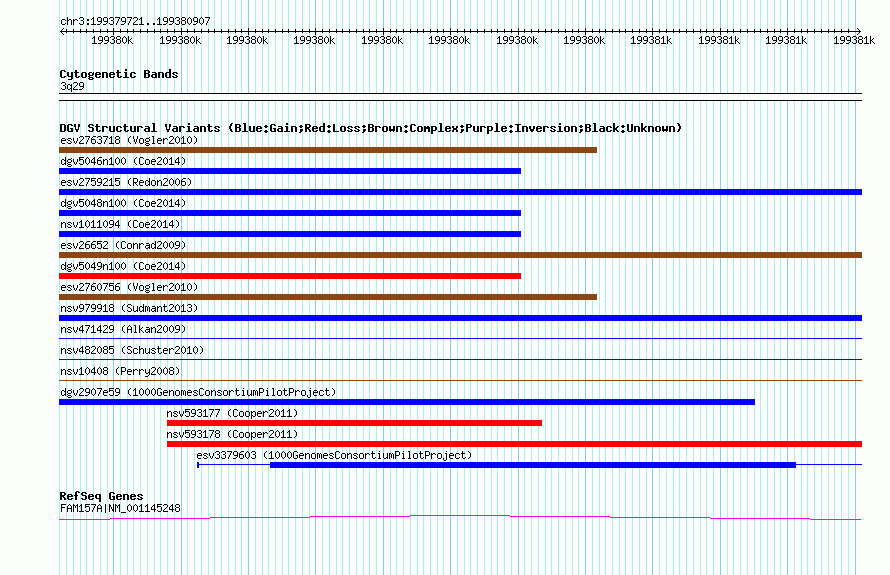Image resolution: width=890 pixels, height=575 pixels.
Task: Click the blue bar under nsv979918
Action: tap(460, 318)
